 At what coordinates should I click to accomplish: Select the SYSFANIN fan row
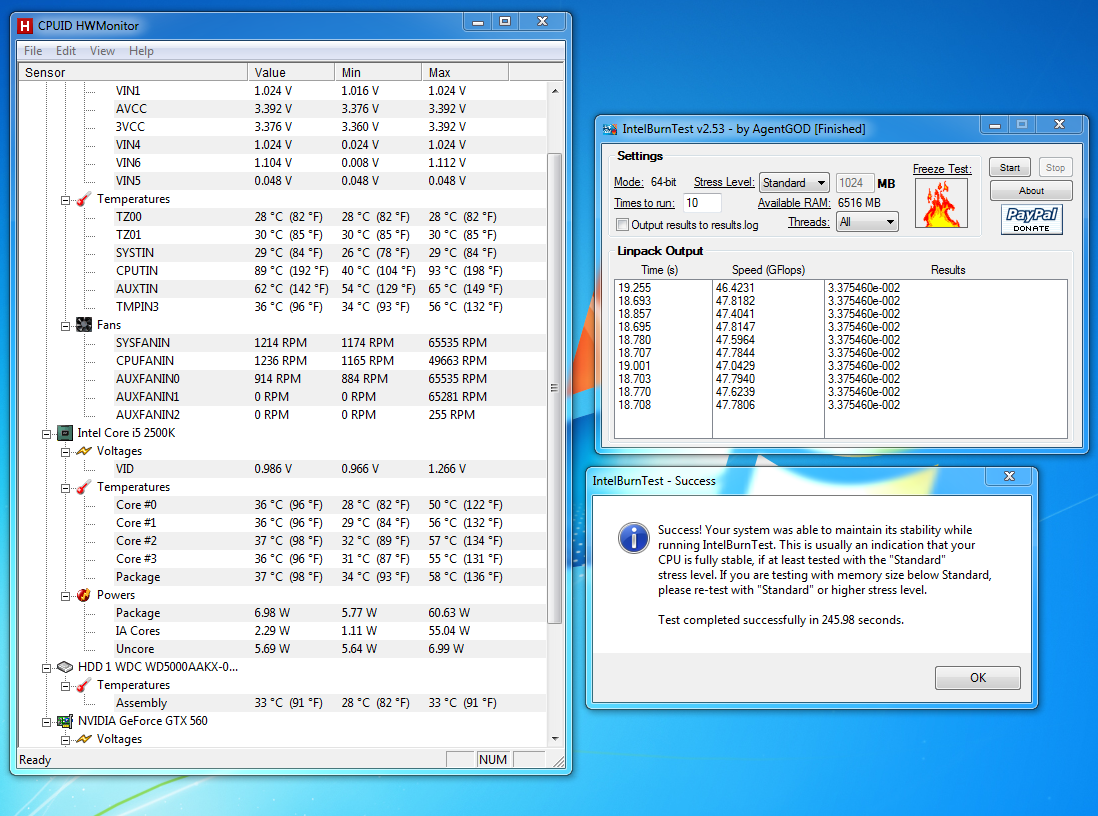[329, 343]
